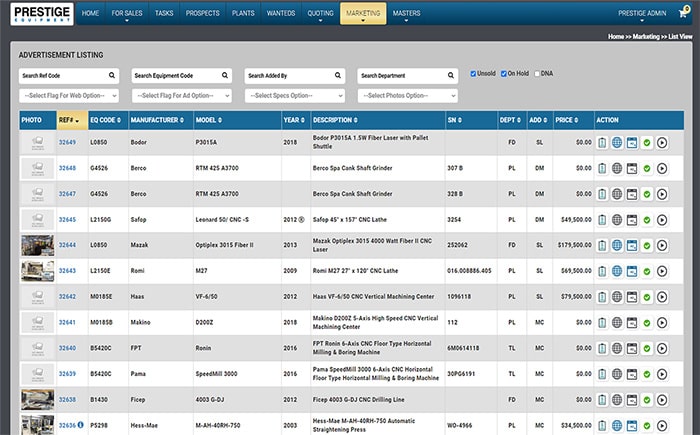Open the shopping cart icon
The height and width of the screenshot is (435, 700).
click(683, 13)
